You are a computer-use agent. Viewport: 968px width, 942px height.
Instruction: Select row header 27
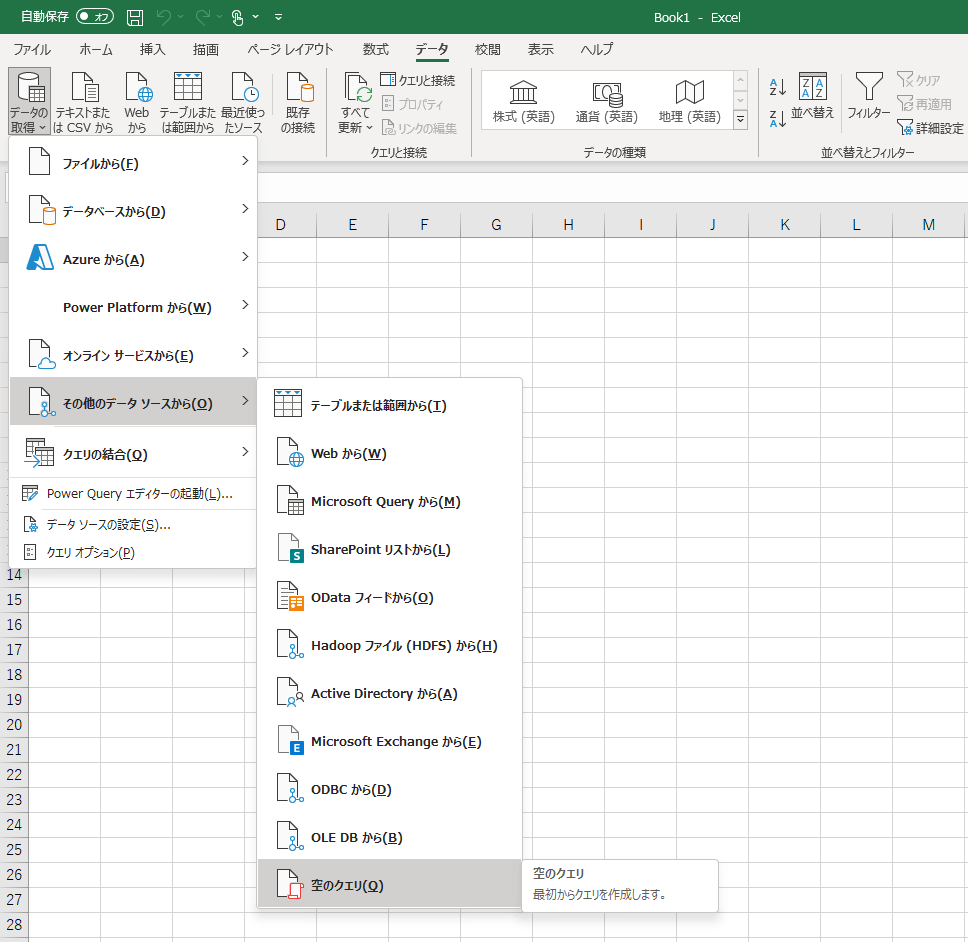coord(14,899)
